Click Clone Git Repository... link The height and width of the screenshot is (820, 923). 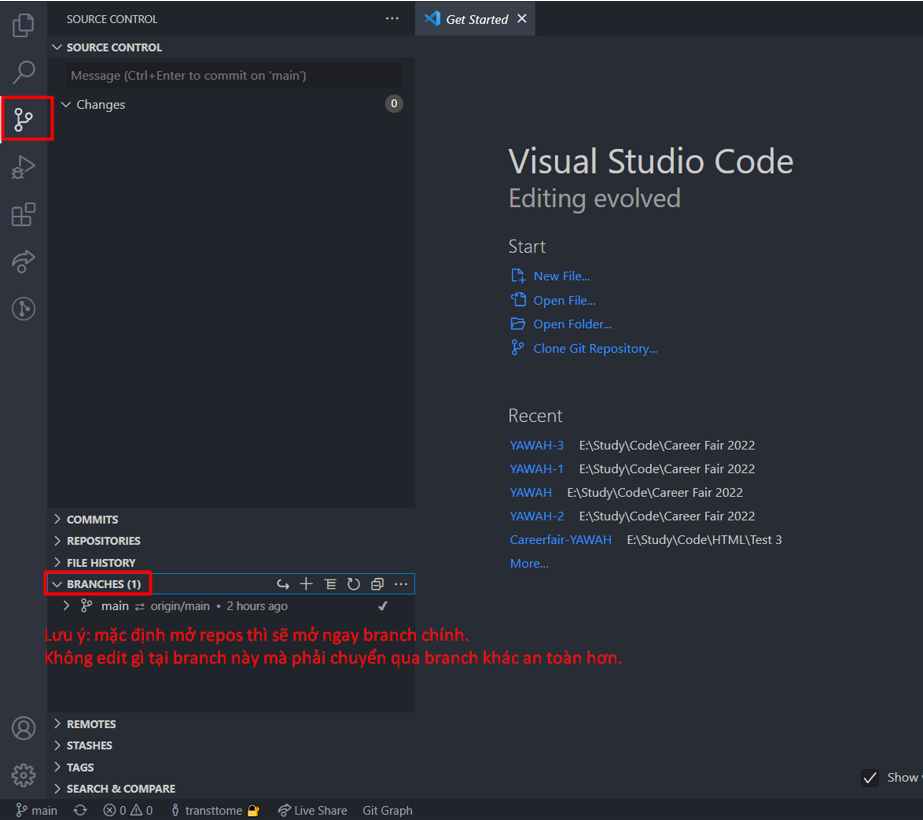click(595, 348)
